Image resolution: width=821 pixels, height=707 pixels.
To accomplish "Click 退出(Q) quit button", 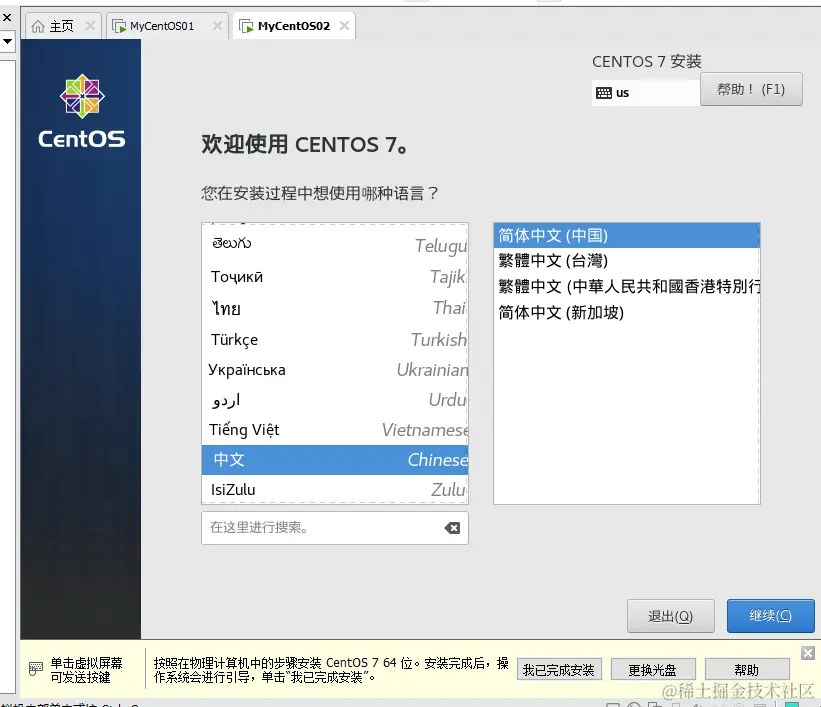I will (671, 616).
